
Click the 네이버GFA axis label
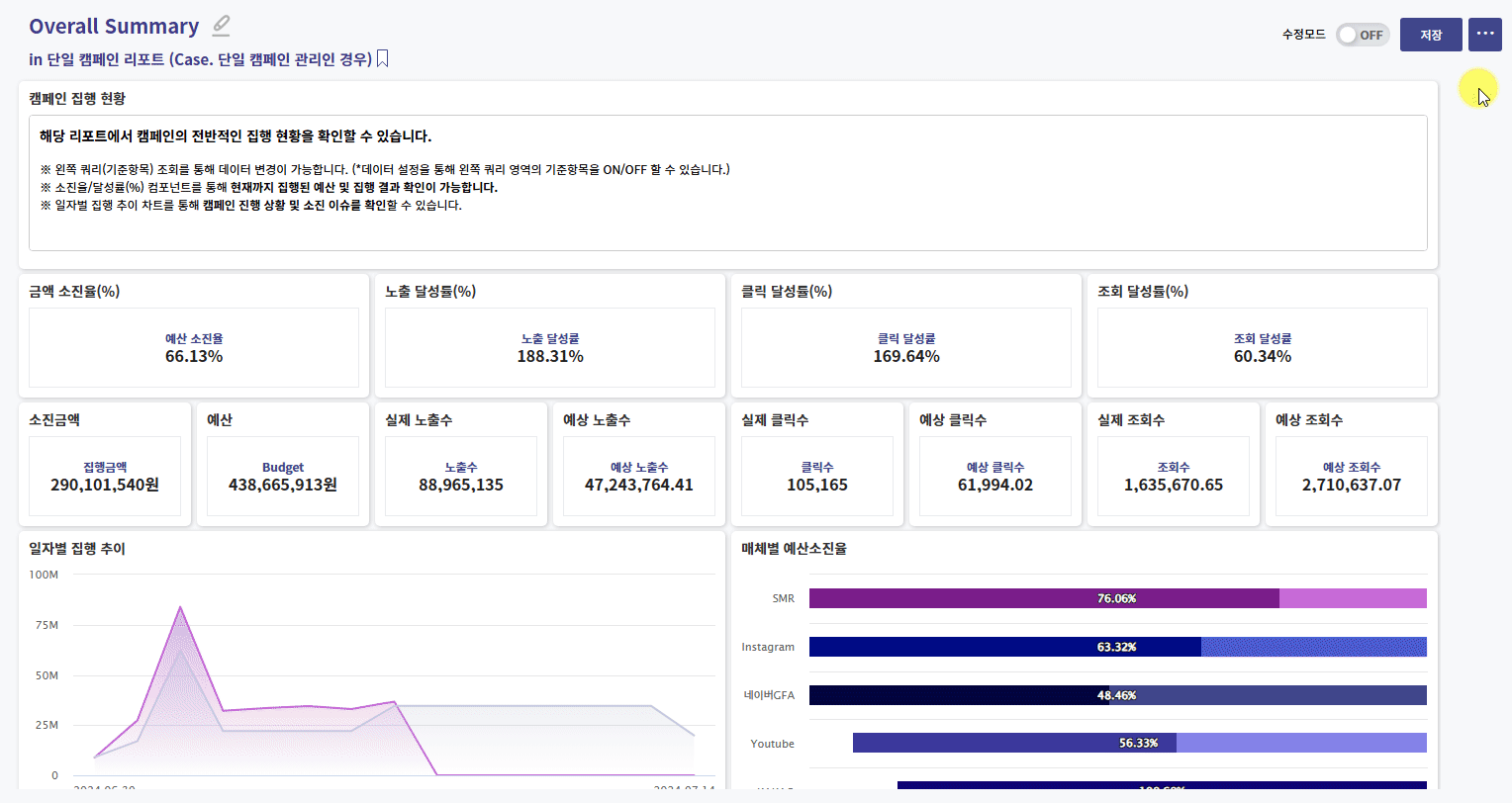pos(769,695)
